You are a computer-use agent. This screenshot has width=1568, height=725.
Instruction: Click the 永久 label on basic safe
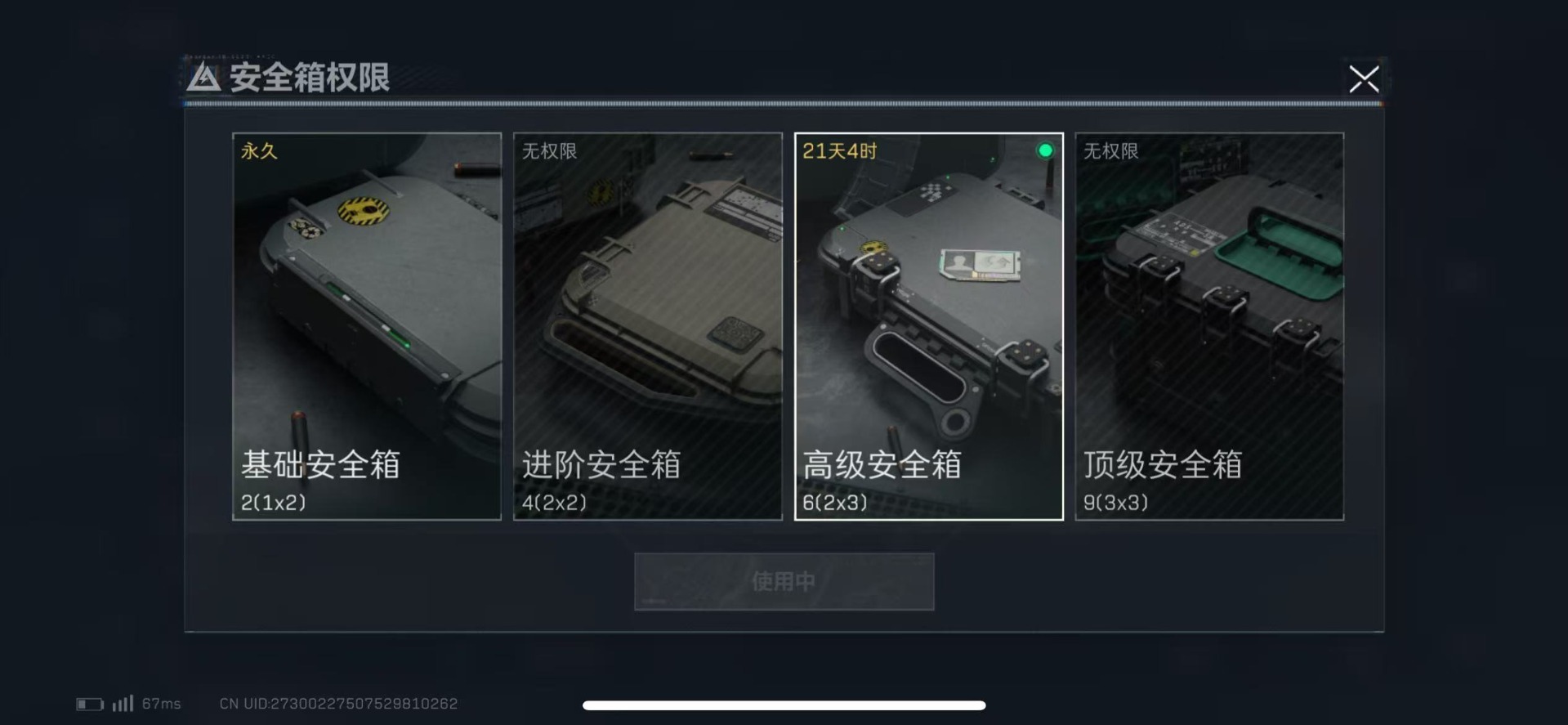[259, 151]
